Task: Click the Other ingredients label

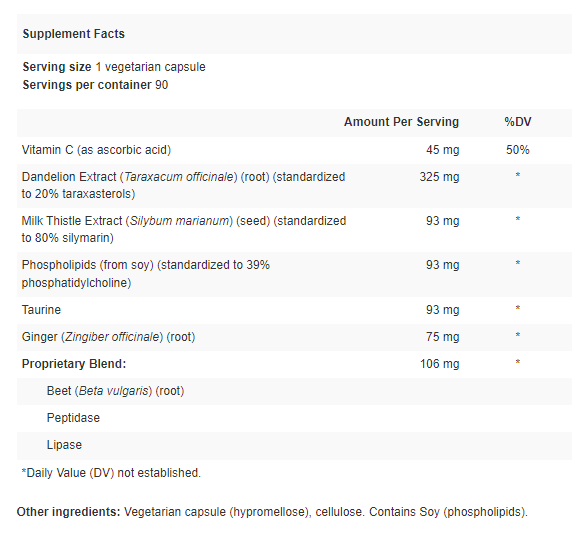Action: coord(69,512)
